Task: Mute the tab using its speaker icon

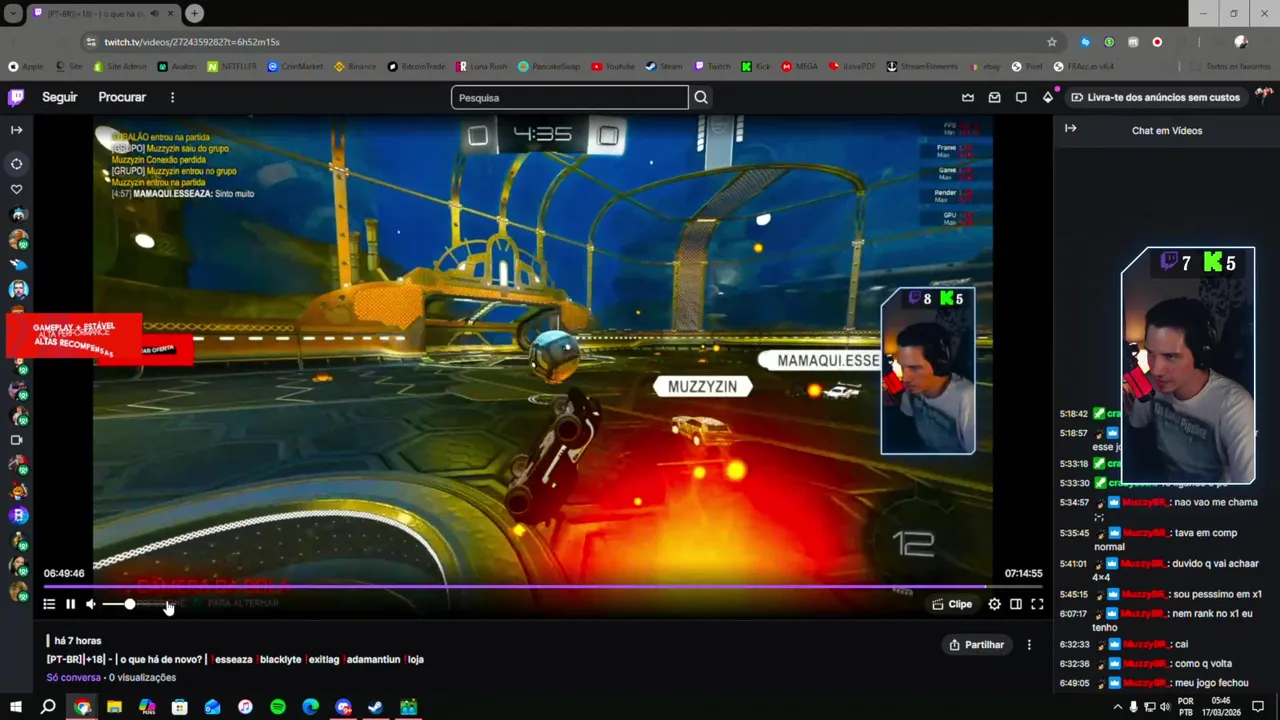Action: 154,13
